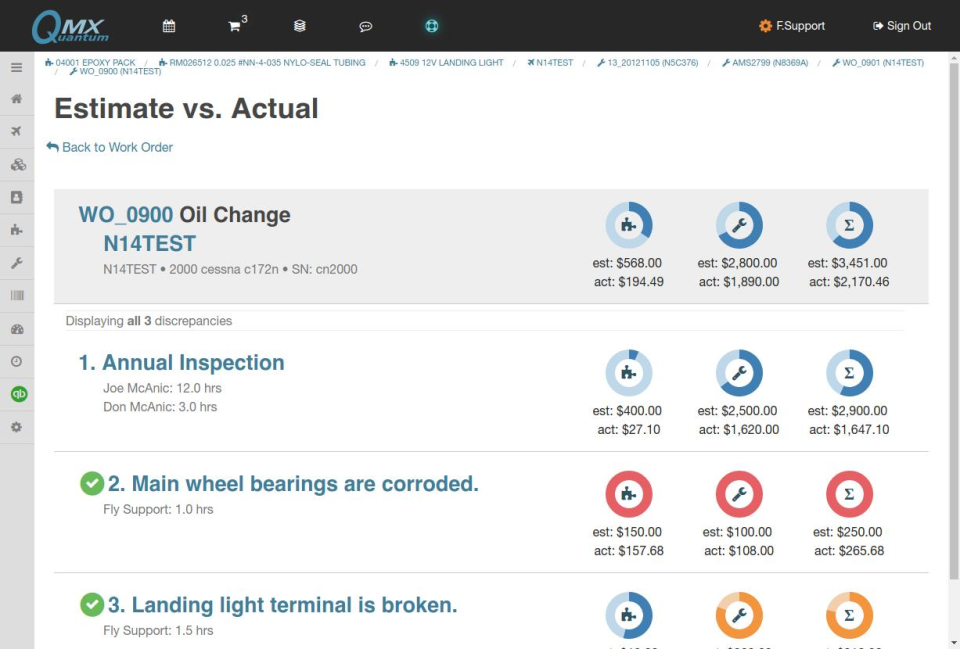The image size is (960, 649).
Task: Sign Out of the application
Action: click(x=902, y=26)
